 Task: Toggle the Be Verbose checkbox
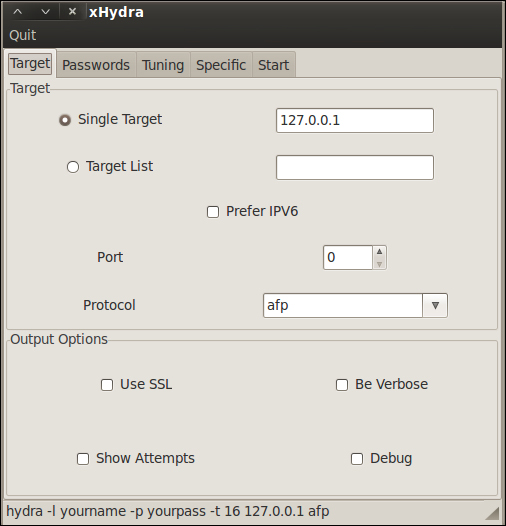click(342, 385)
